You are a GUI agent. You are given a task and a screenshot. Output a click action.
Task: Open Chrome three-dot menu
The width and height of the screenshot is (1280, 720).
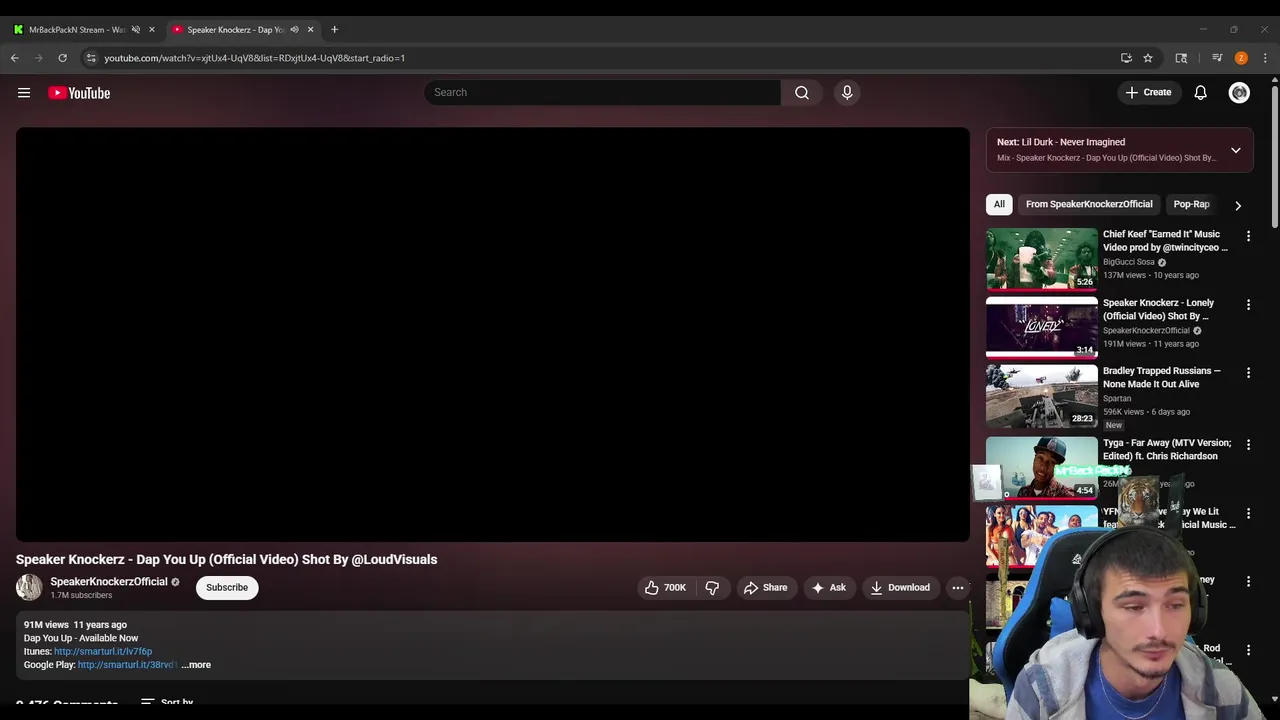1265,58
